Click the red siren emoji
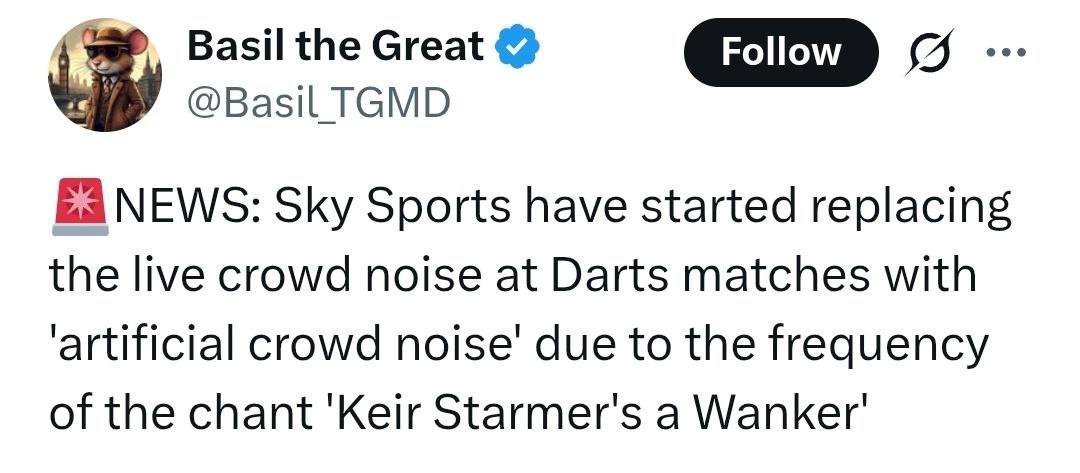 click(80, 209)
